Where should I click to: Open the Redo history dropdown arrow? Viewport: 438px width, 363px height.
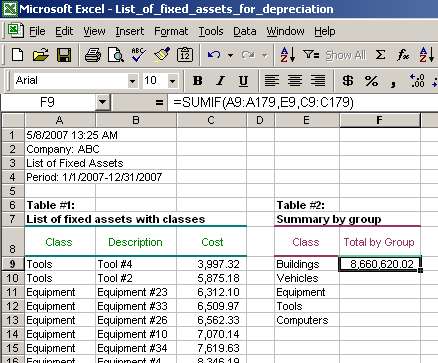coord(265,55)
